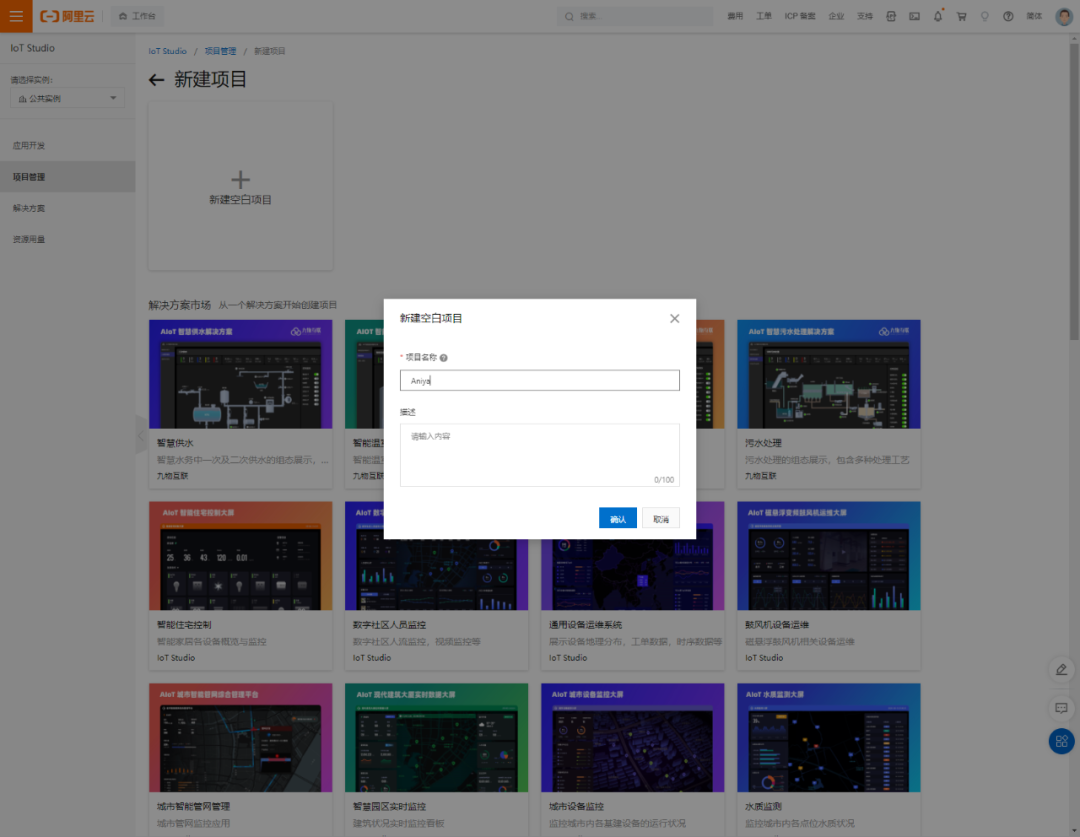Click the 项目名称 input containing Aniya
The height and width of the screenshot is (837, 1080).
point(540,380)
